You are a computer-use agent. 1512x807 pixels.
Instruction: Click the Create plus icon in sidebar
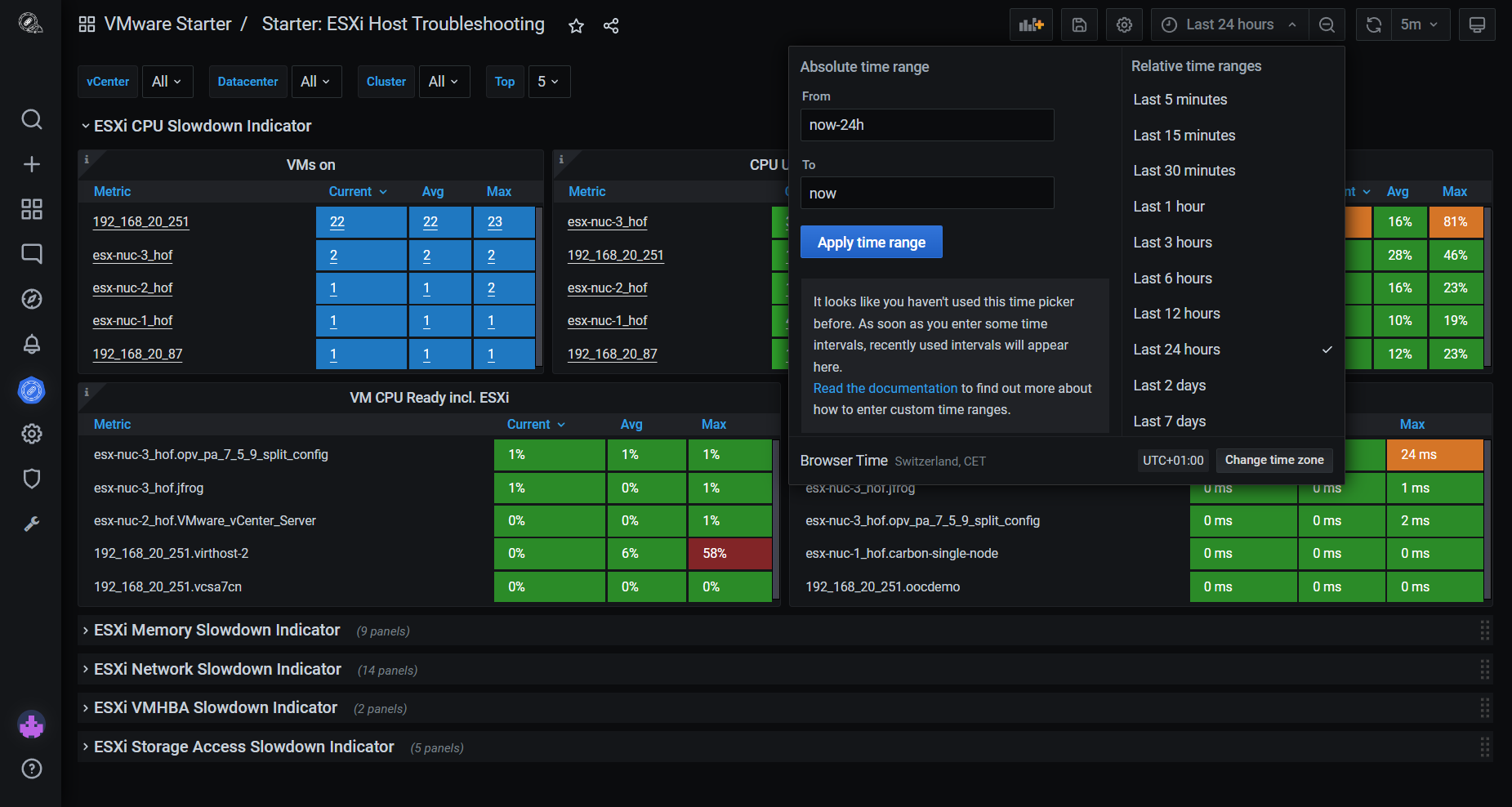click(31, 164)
